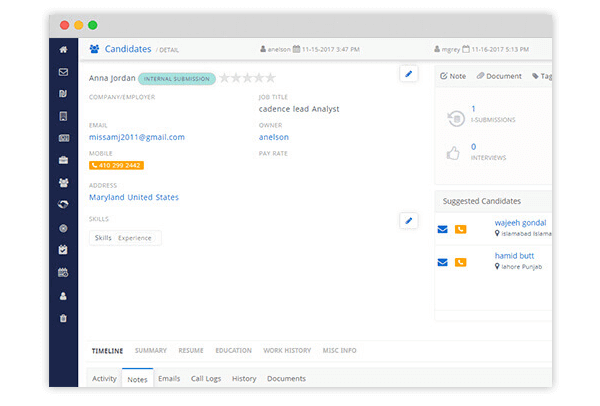The width and height of the screenshot is (600, 406).
Task: Open wajeeh gondal candidate link
Action: pos(520,223)
